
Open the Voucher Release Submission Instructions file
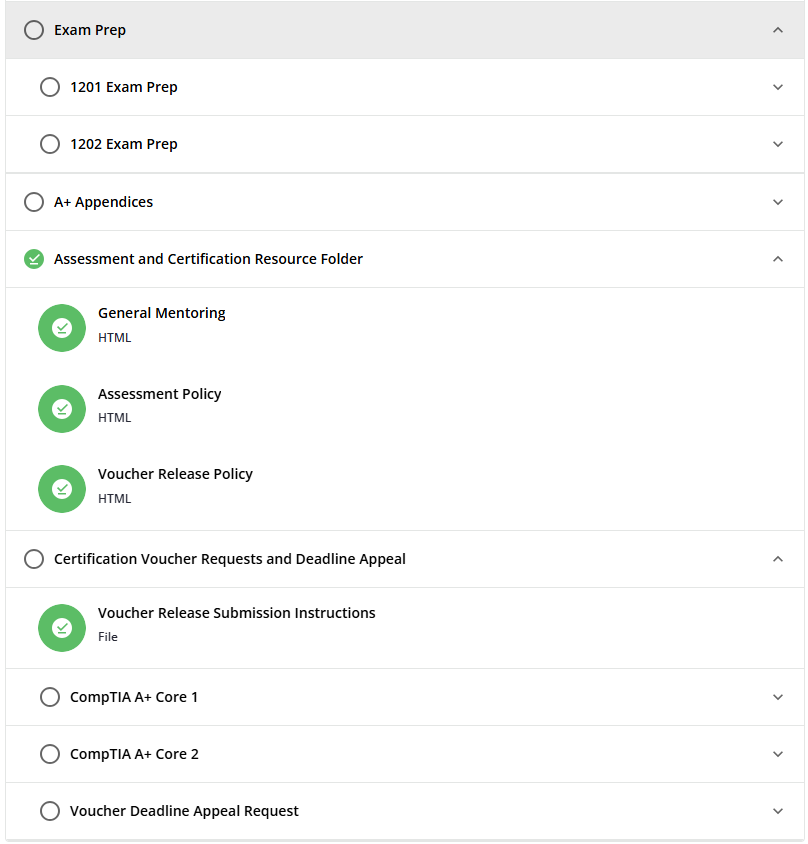coord(236,613)
